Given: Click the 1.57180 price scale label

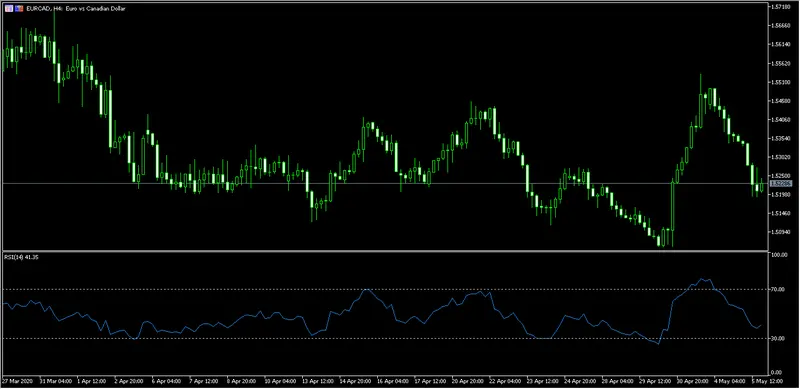Looking at the screenshot, I should 781,7.
